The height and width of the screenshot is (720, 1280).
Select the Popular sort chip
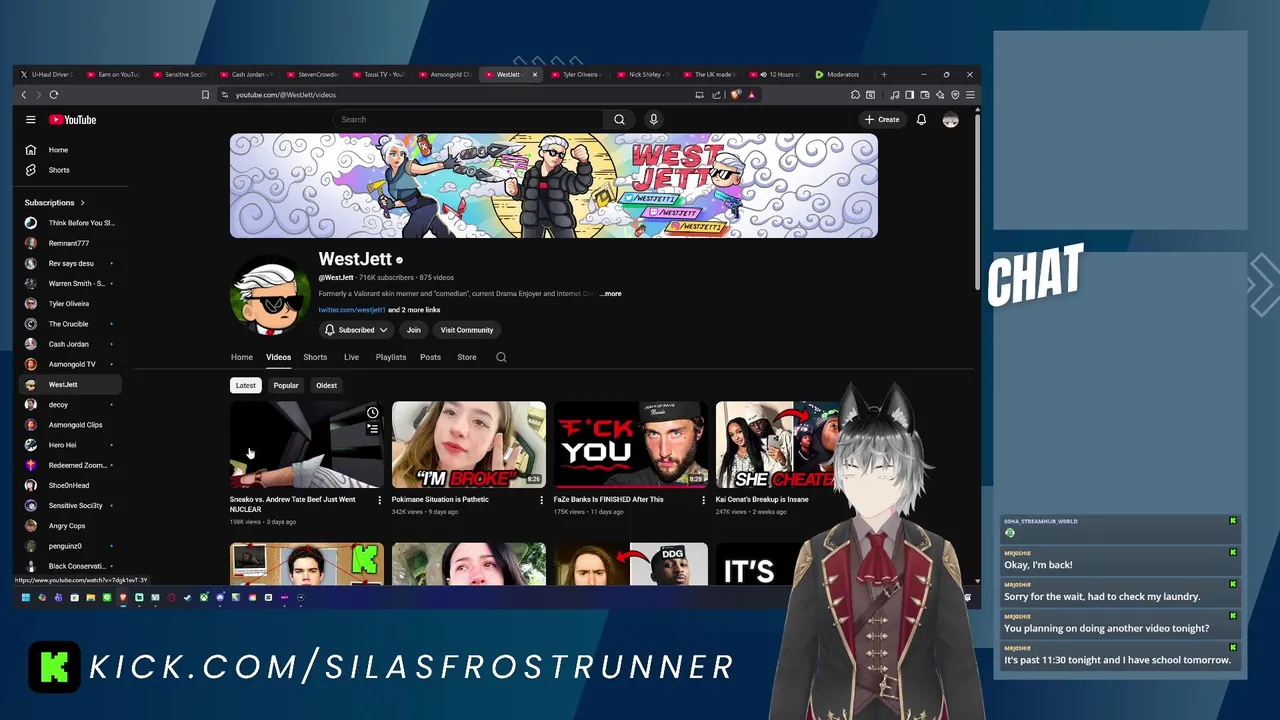click(286, 385)
